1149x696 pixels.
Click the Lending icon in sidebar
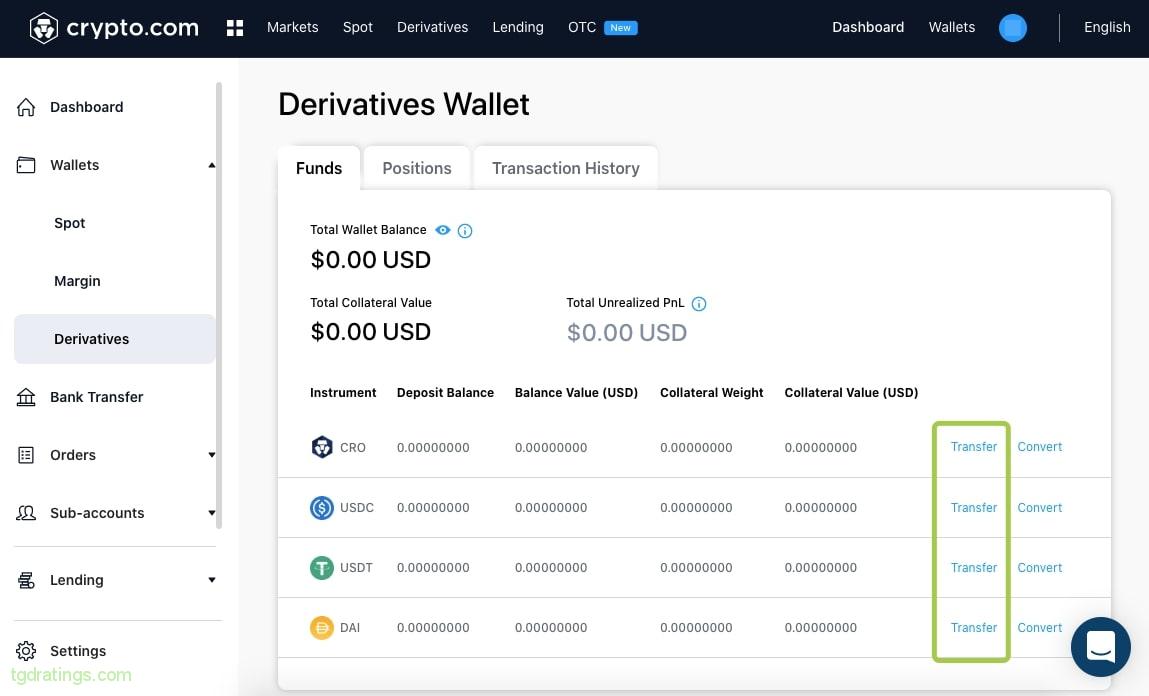click(x=26, y=580)
